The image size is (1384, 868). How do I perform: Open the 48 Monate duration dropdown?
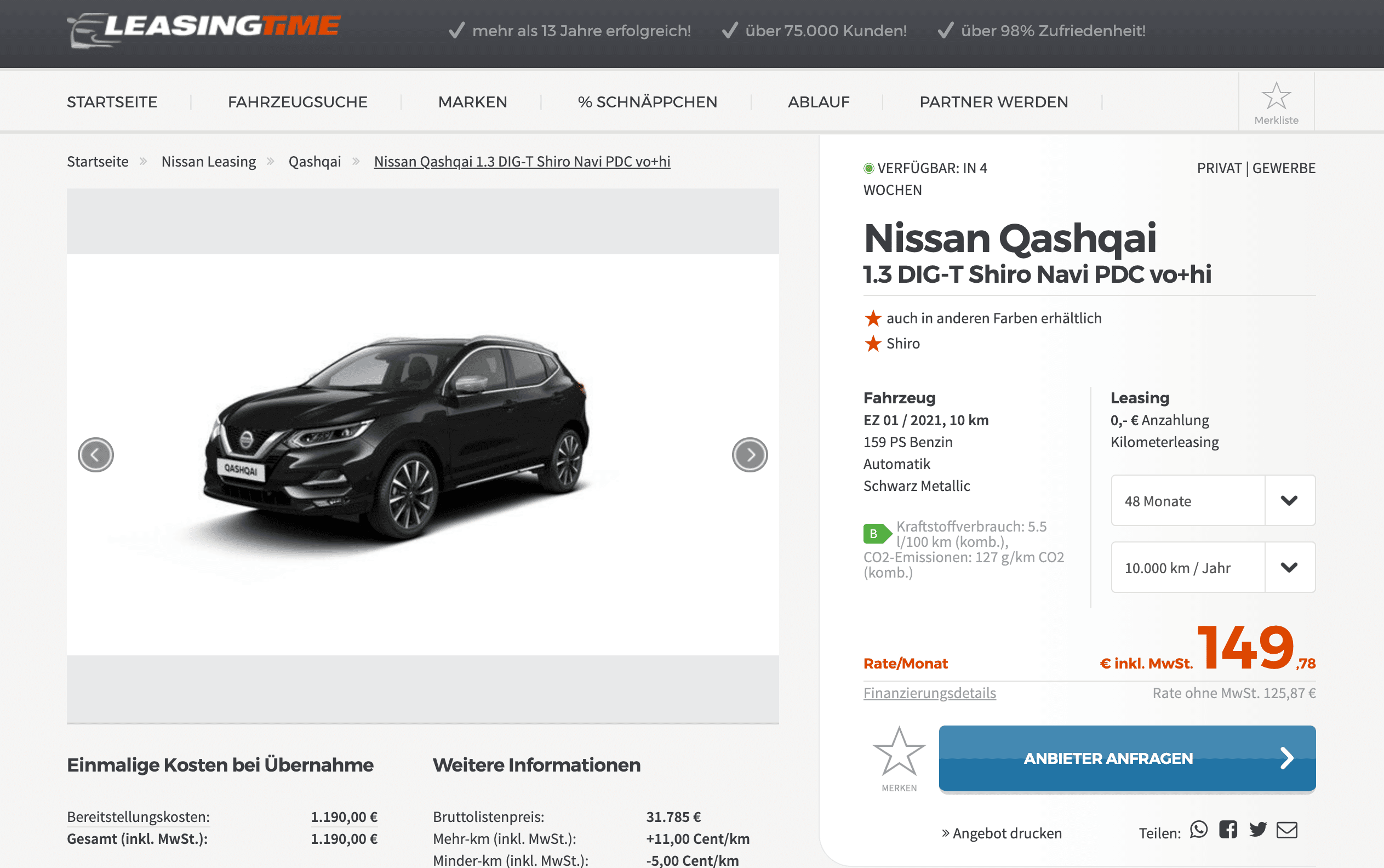[1213, 501]
